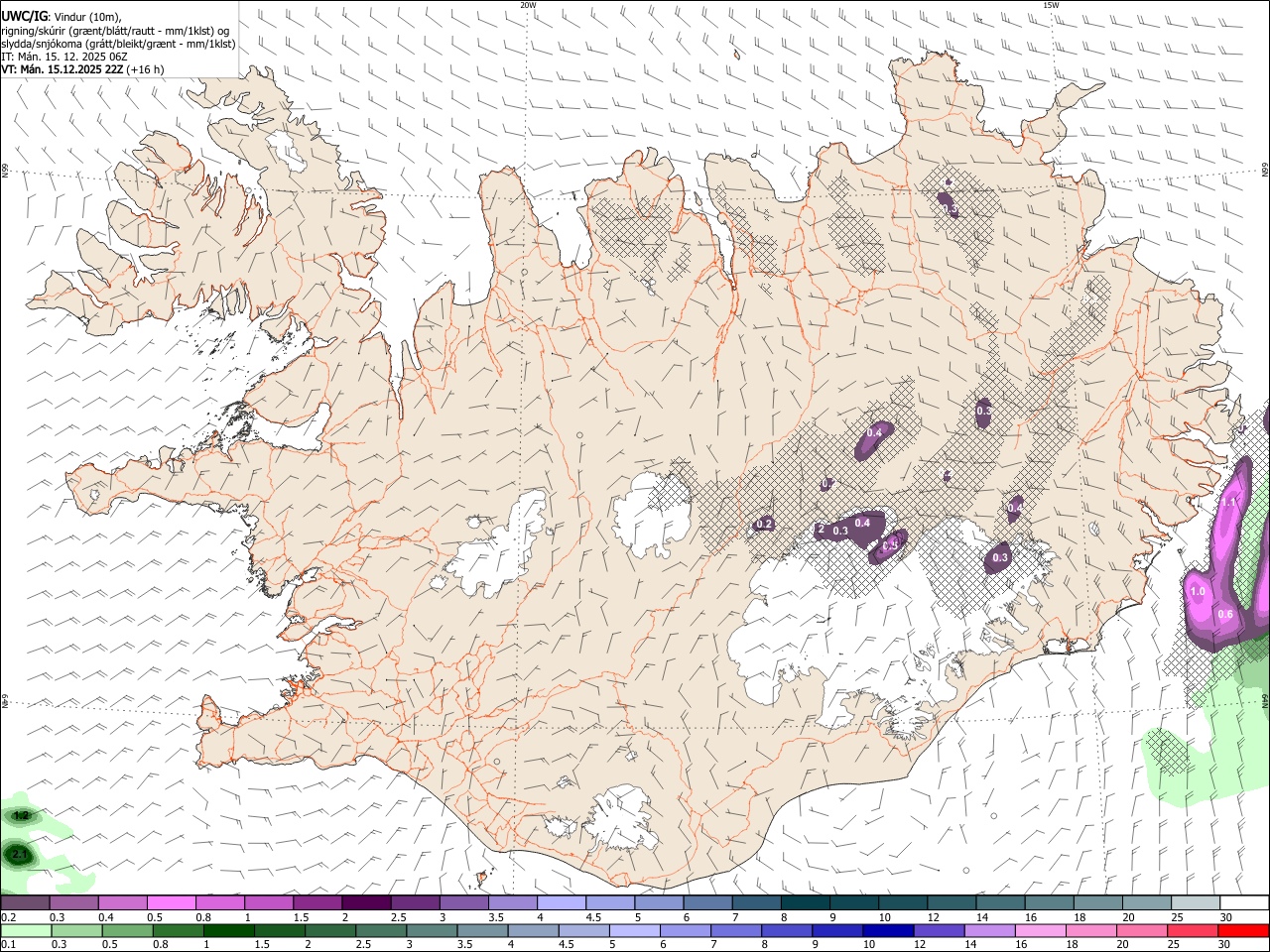Image resolution: width=1270 pixels, height=952 pixels.
Task: Pick snow scale swatch between 0.5 and 0.8
Action: tap(171, 902)
